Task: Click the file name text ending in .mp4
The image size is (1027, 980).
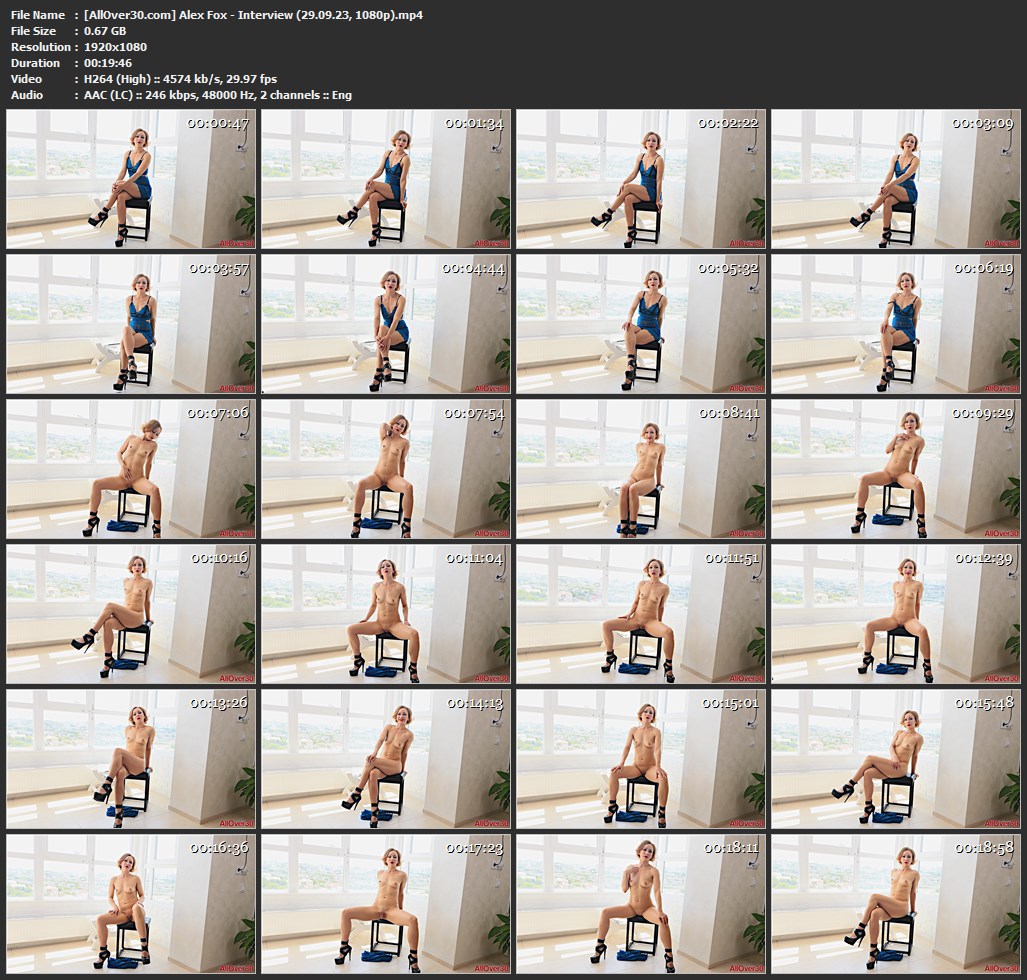Action: pyautogui.click(x=253, y=15)
